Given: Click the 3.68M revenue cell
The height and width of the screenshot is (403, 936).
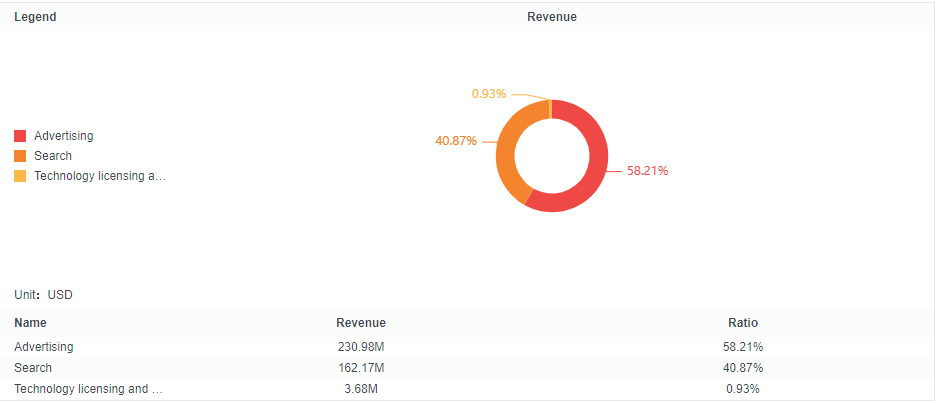Looking at the screenshot, I should point(361,389).
